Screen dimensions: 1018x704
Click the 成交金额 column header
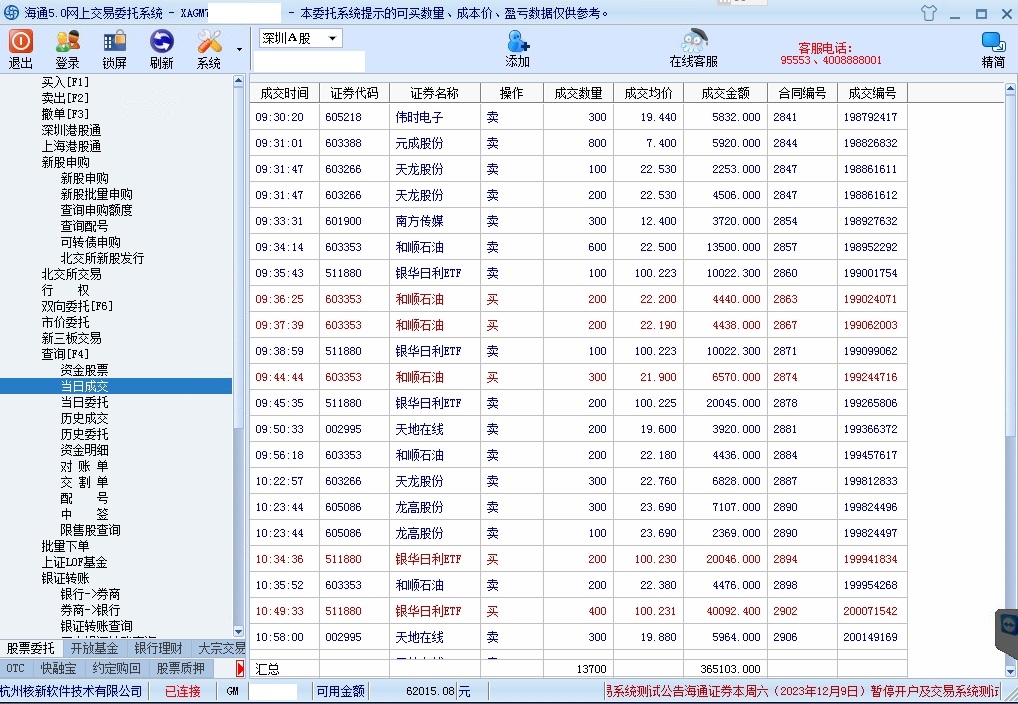[x=725, y=93]
